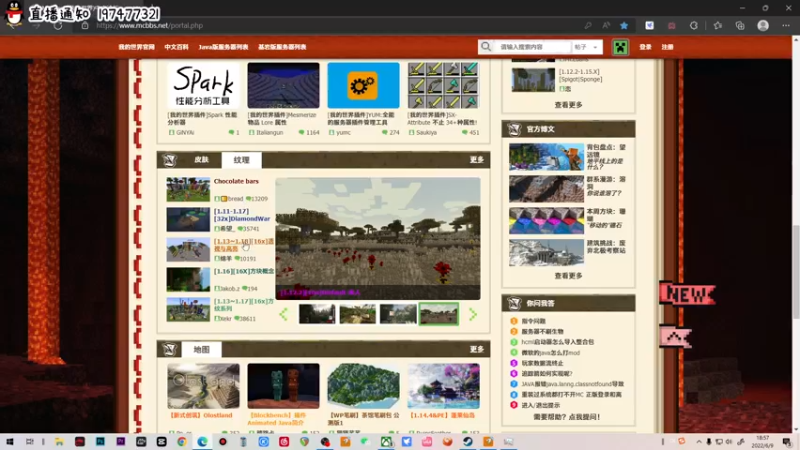Click 查看更多 under 官方博文 list
Viewport: 800px width, 450px height.
coord(568,276)
